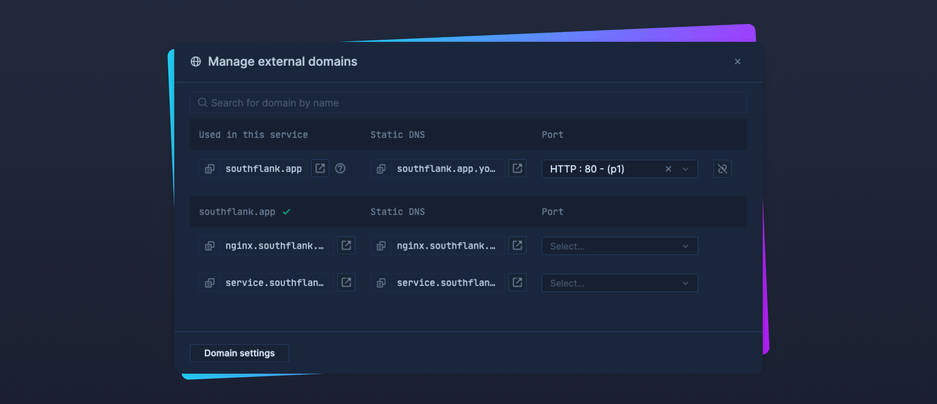
Task: Unlink southflank.app from this service
Action: [722, 169]
